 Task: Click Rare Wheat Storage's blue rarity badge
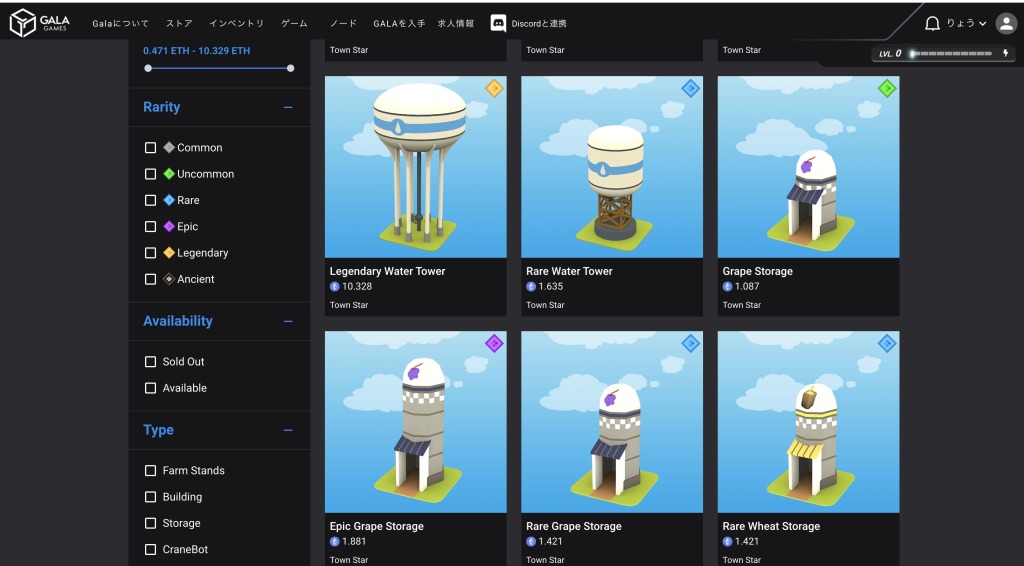tap(887, 343)
